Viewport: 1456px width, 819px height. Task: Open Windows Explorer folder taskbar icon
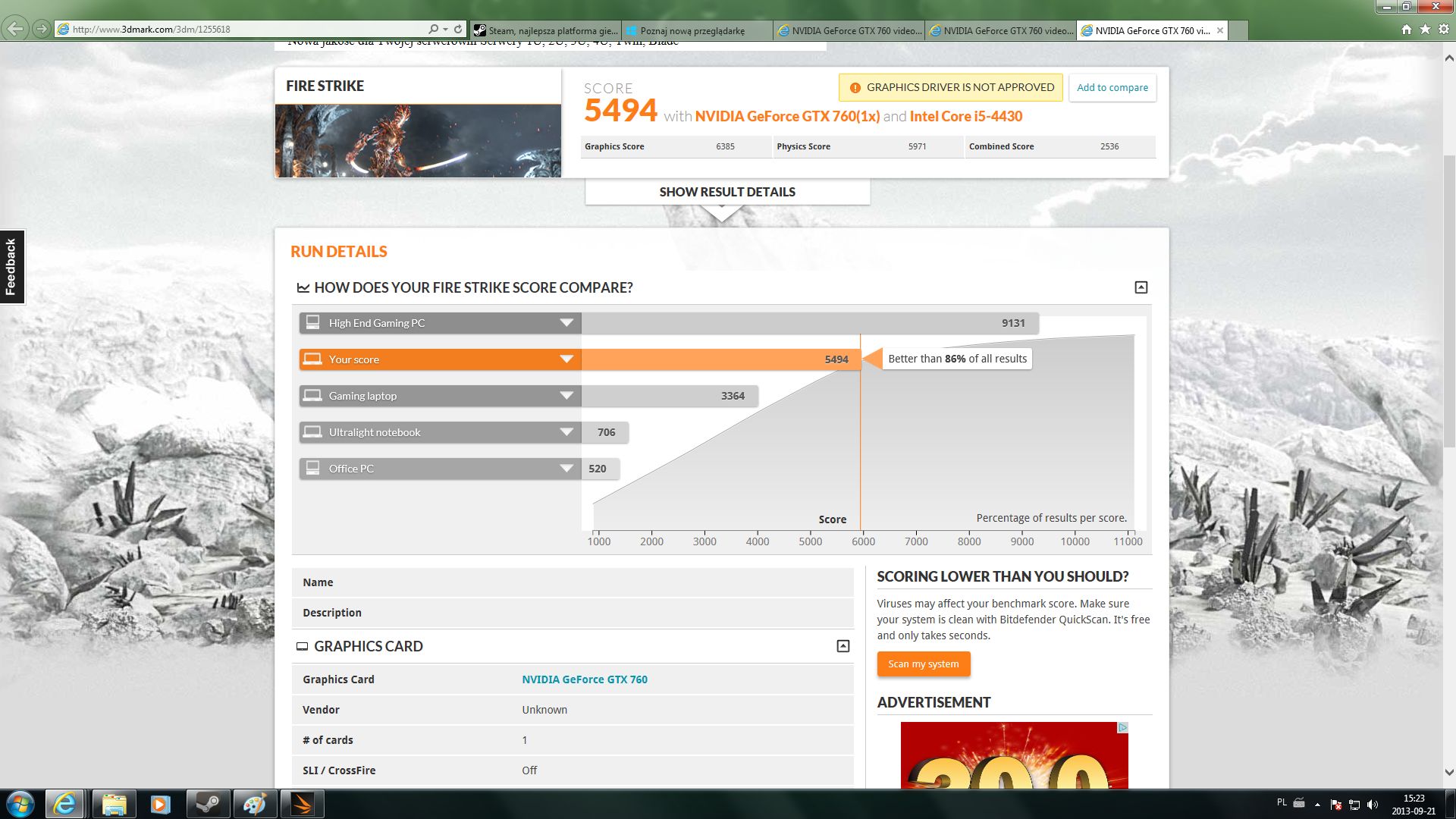click(x=114, y=804)
